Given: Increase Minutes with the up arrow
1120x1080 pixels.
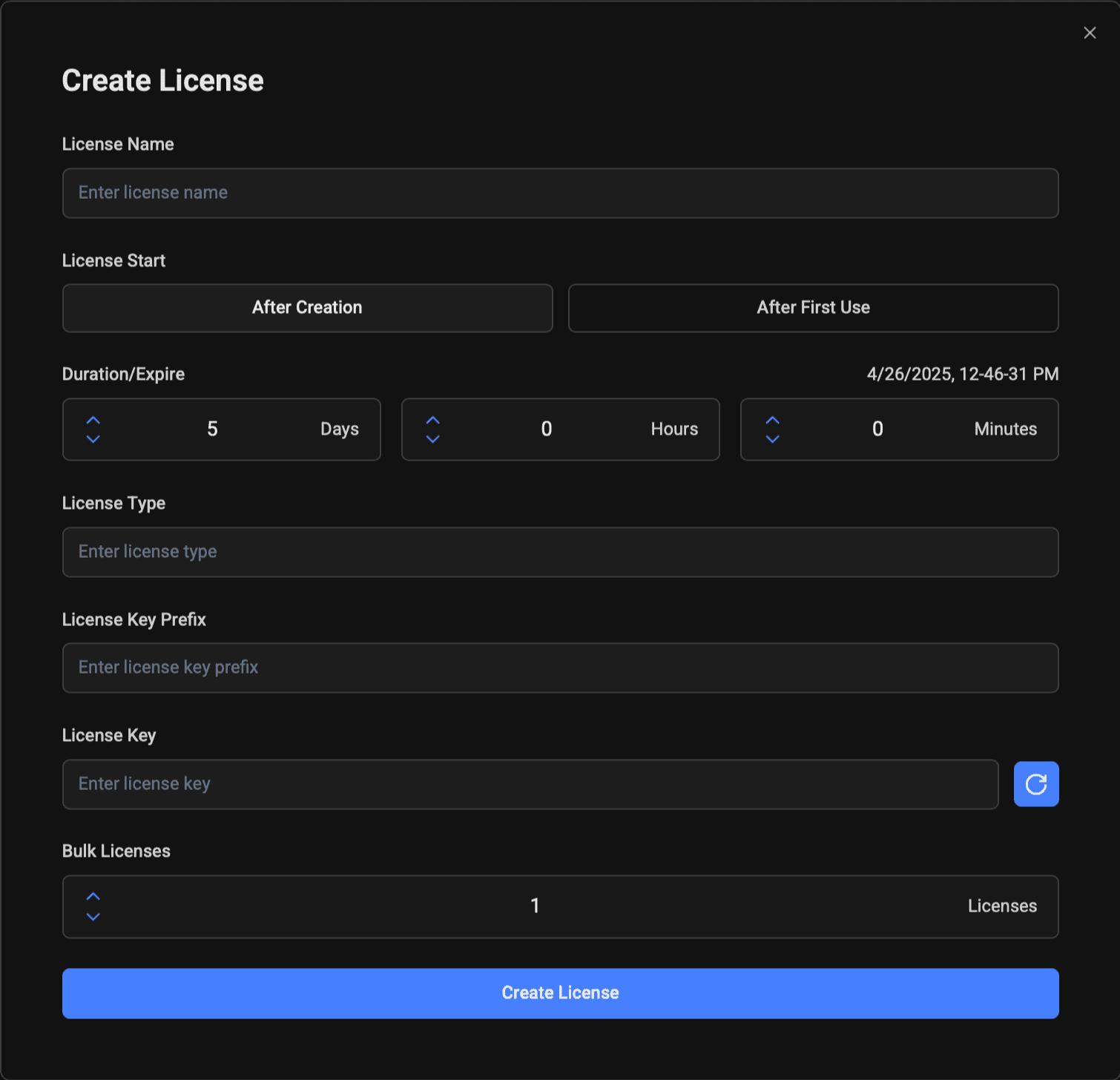Looking at the screenshot, I should [x=771, y=420].
